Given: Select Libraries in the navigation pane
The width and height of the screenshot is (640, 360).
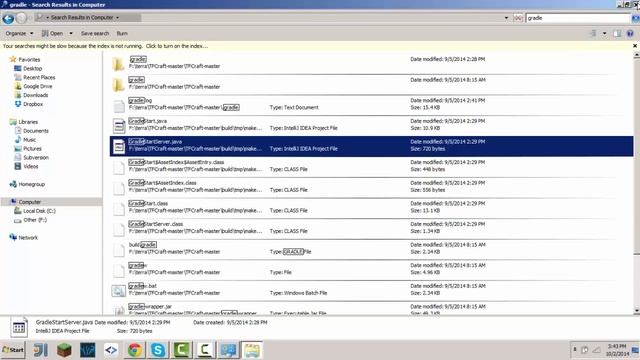Looking at the screenshot, I should pos(28,122).
